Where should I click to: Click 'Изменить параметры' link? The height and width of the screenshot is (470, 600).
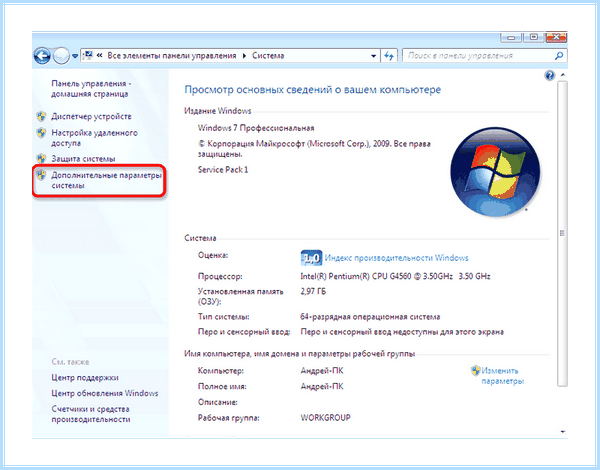point(502,376)
